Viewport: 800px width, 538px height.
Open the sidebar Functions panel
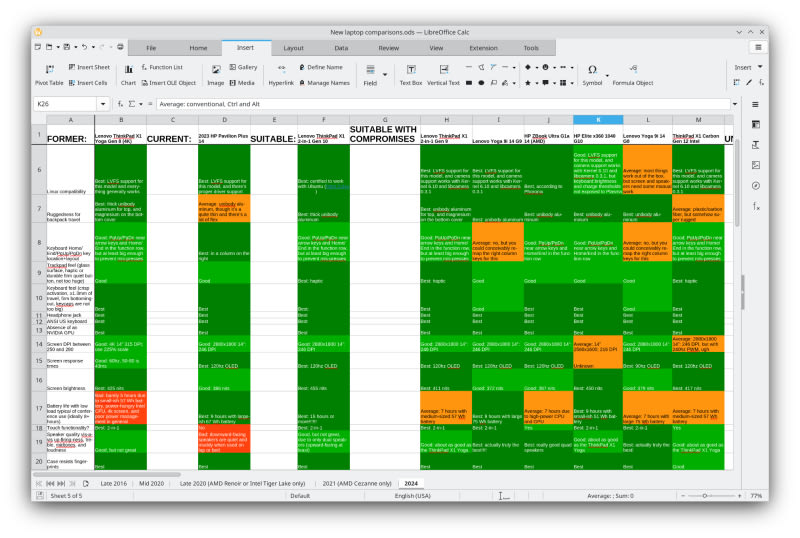click(755, 206)
